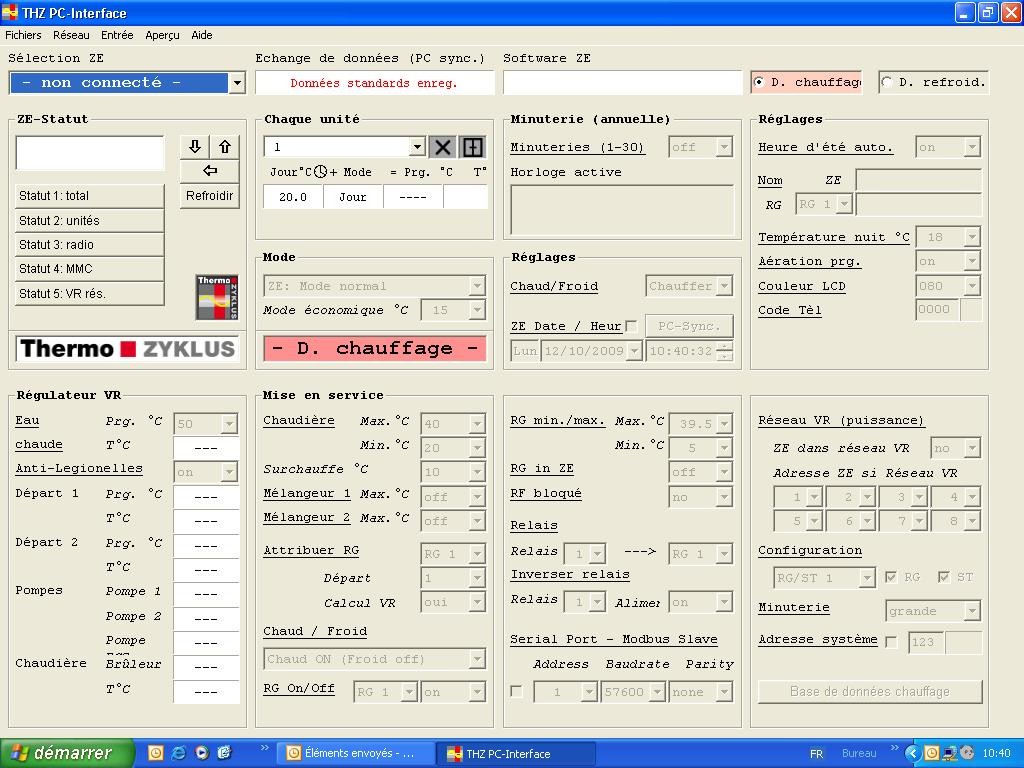Toggle the ZE Date / Heure checkbox
The height and width of the screenshot is (768, 1024).
[x=631, y=326]
